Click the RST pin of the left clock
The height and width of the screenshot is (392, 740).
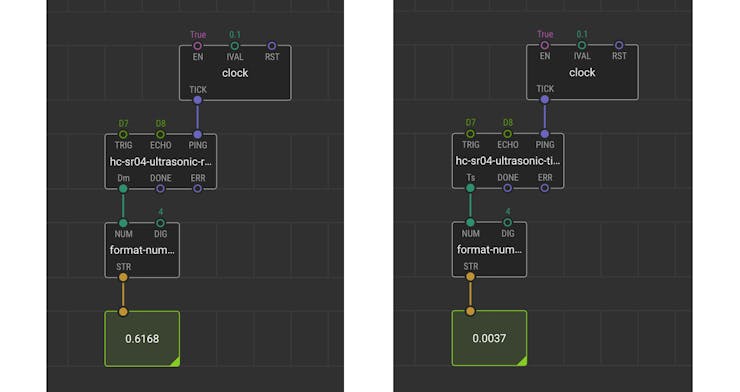pos(272,46)
